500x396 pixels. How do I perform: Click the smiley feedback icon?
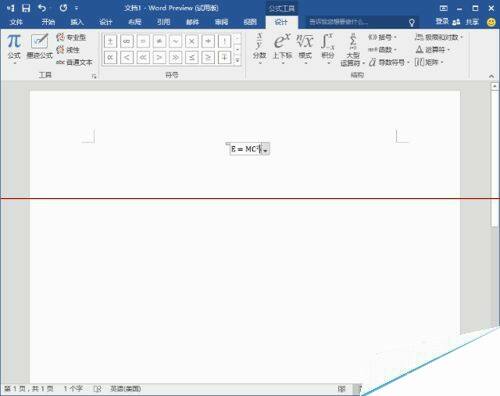click(491, 22)
